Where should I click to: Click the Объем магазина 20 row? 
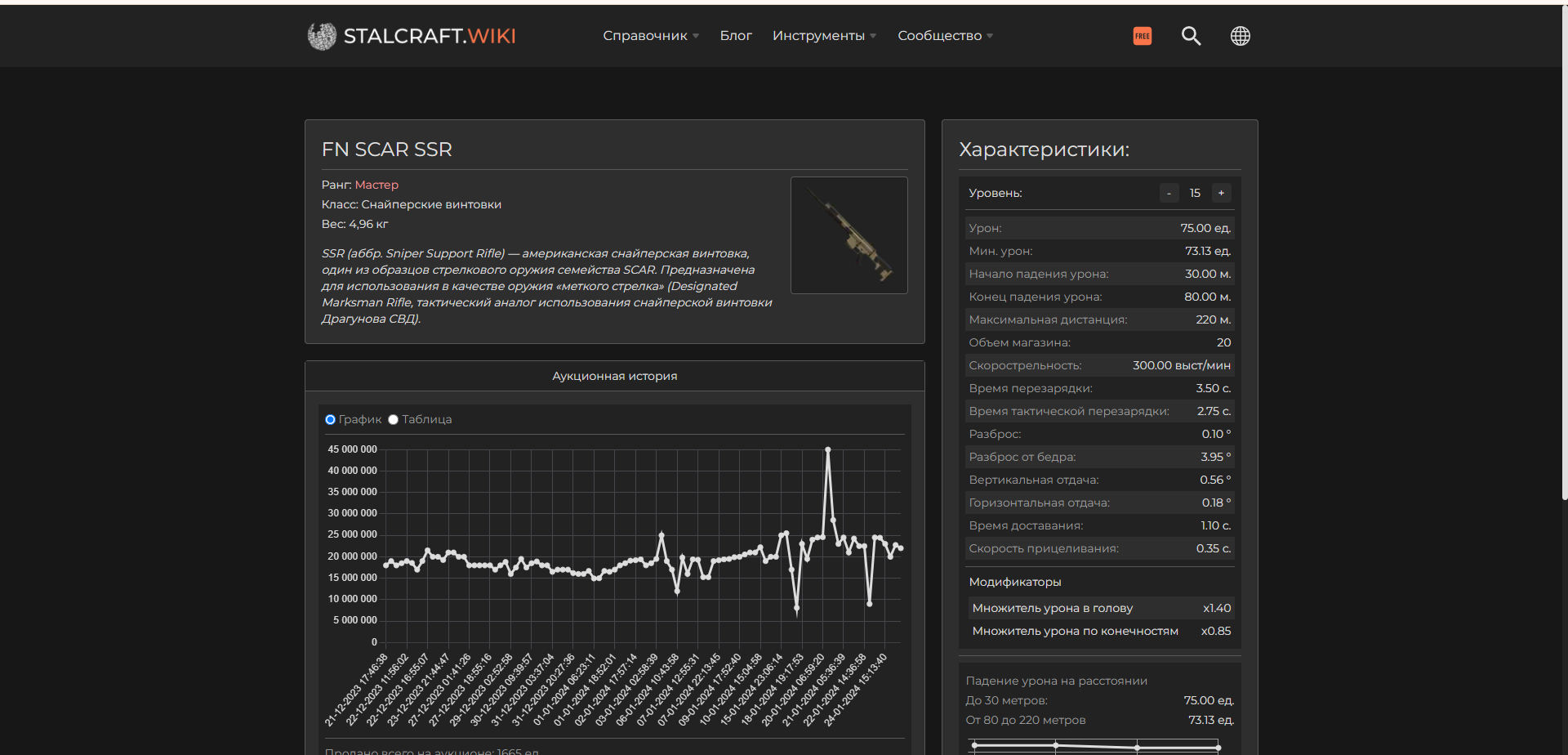coord(1099,342)
